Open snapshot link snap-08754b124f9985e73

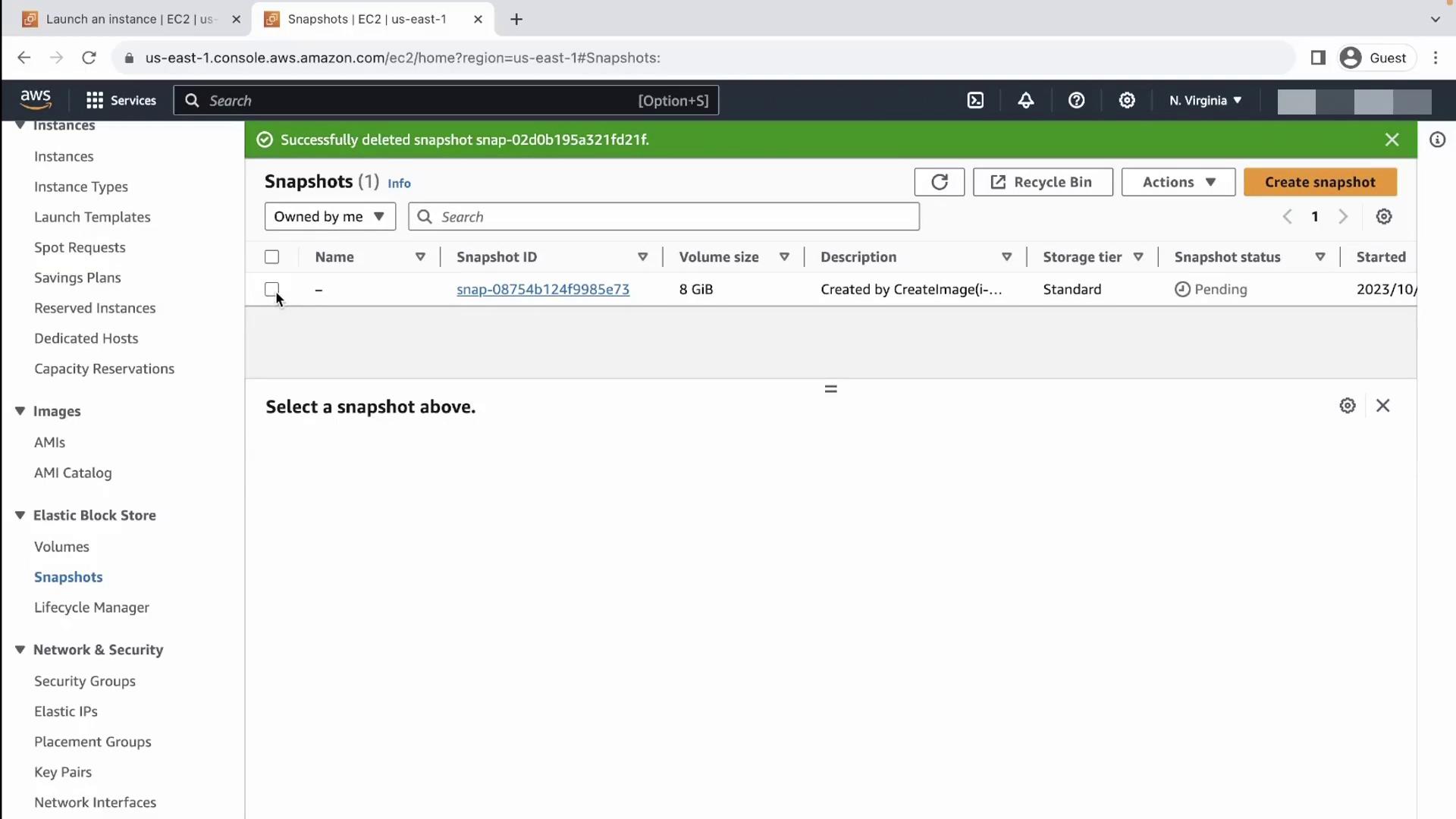[542, 289]
